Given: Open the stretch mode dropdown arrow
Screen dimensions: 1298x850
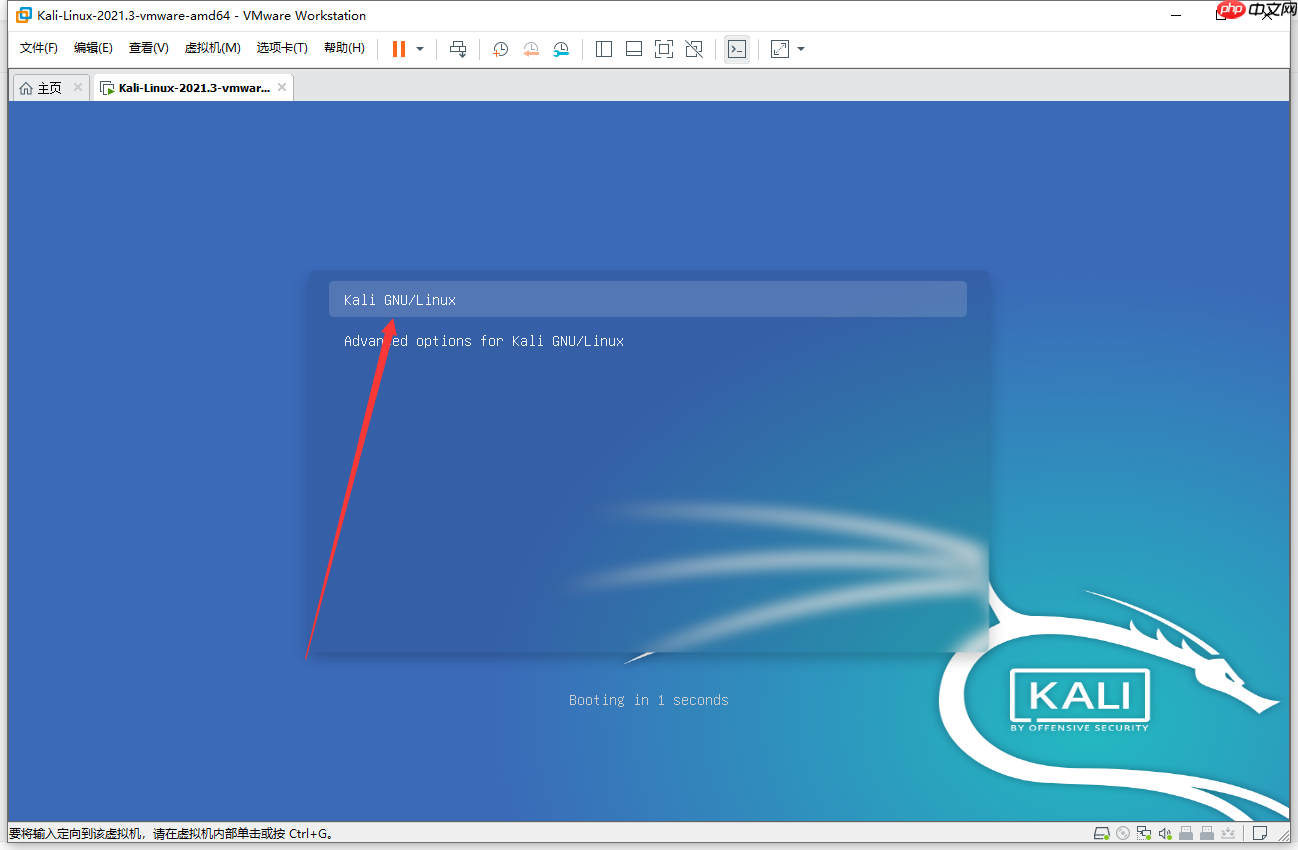Looking at the screenshot, I should [x=800, y=48].
